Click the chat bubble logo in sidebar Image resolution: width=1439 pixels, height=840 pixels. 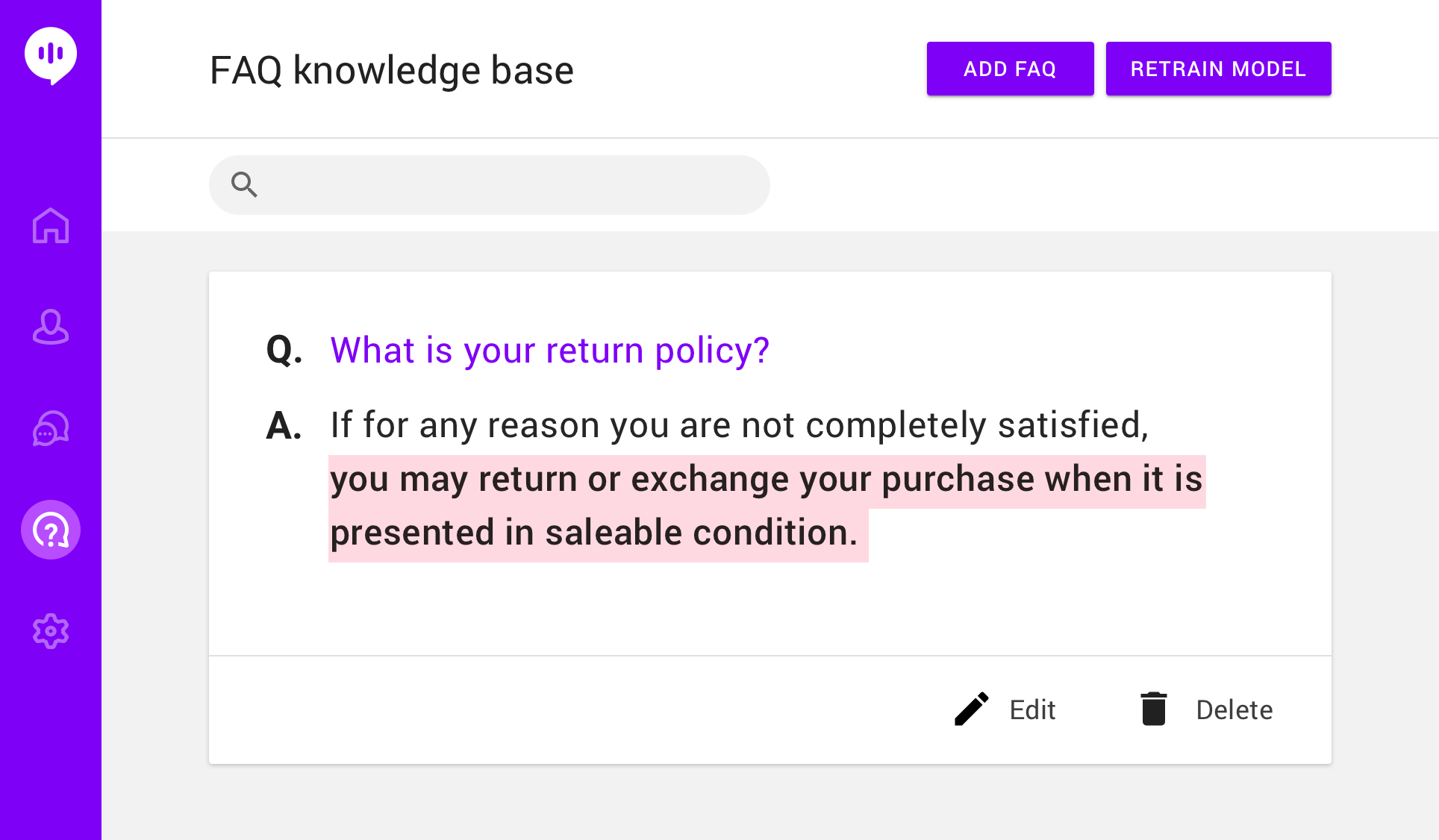tap(51, 56)
